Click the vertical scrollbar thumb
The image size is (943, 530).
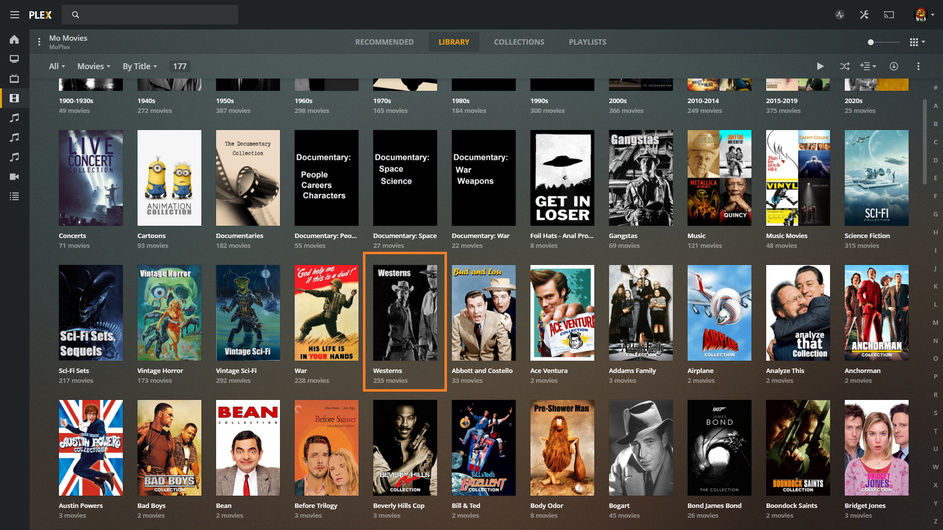point(924,141)
